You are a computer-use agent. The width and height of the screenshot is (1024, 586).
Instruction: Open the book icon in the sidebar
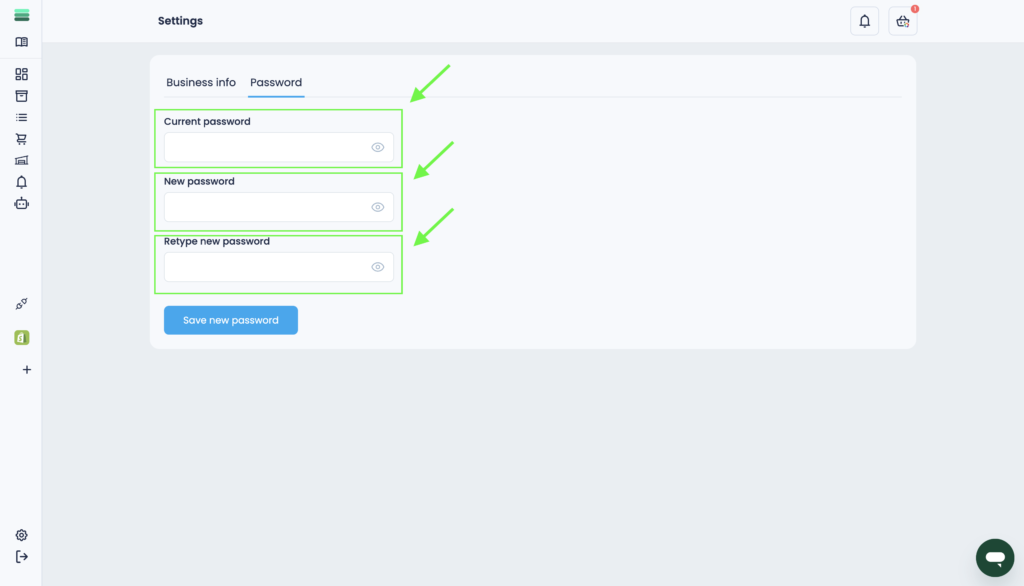pyautogui.click(x=21, y=42)
